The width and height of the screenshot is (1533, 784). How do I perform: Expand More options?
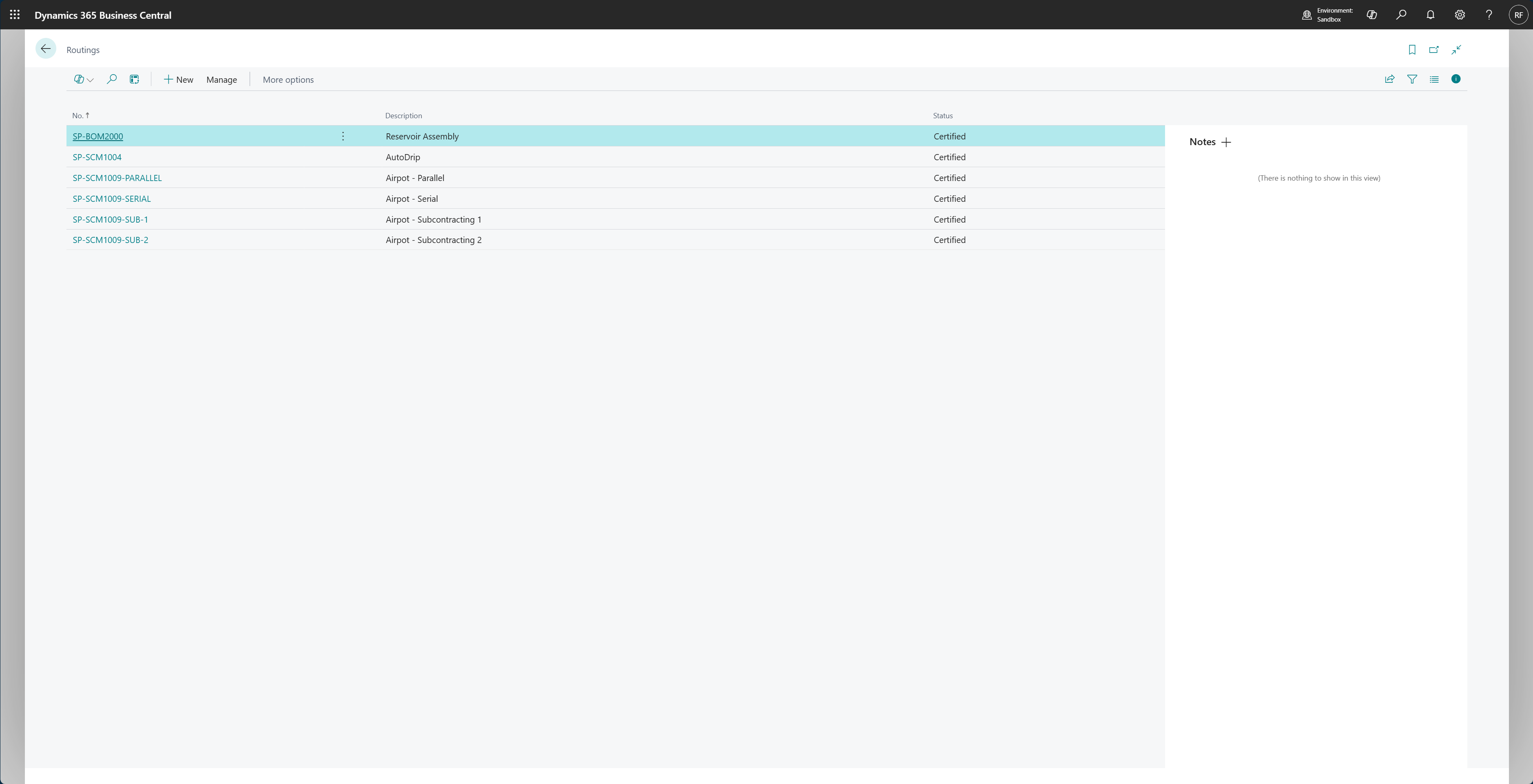click(288, 79)
